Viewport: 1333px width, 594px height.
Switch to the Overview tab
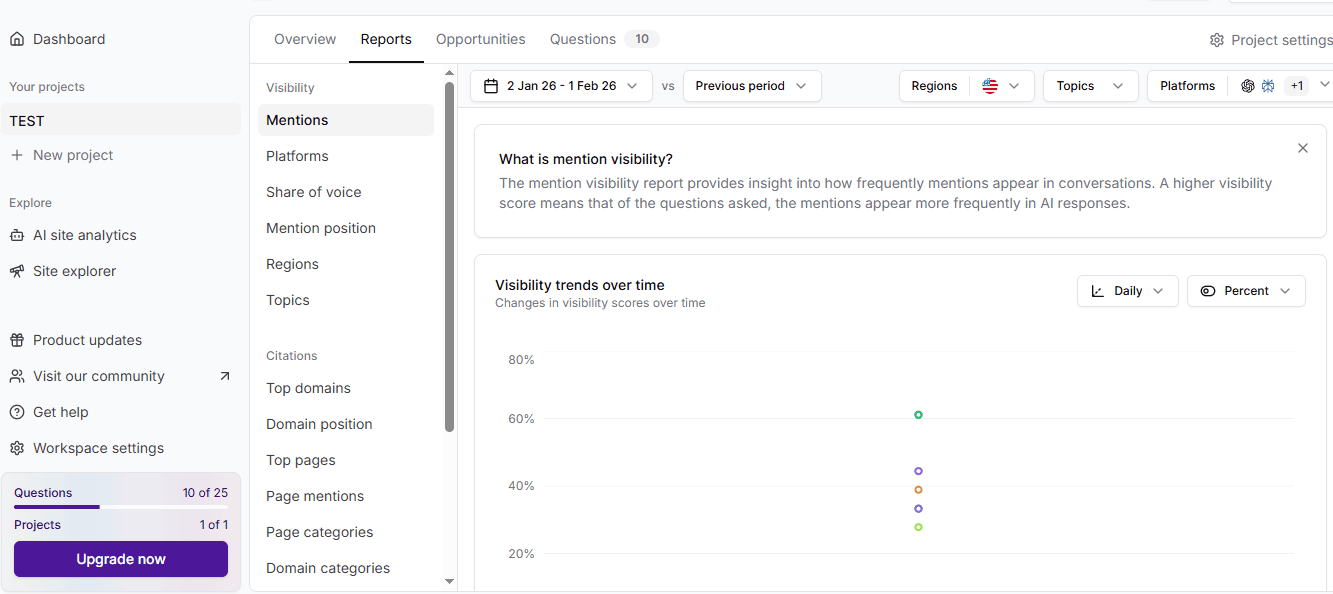(x=305, y=39)
